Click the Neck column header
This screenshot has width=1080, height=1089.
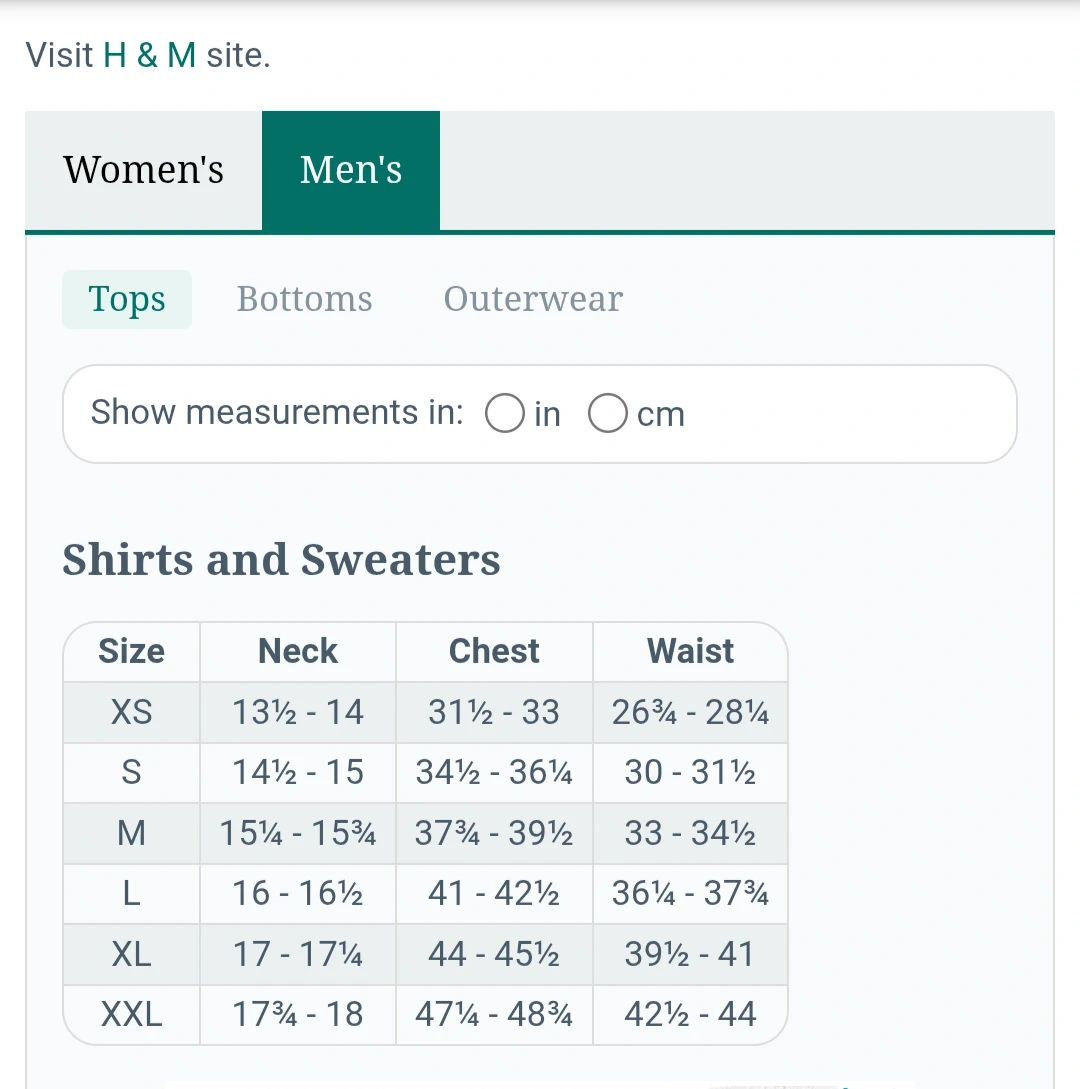coord(297,651)
